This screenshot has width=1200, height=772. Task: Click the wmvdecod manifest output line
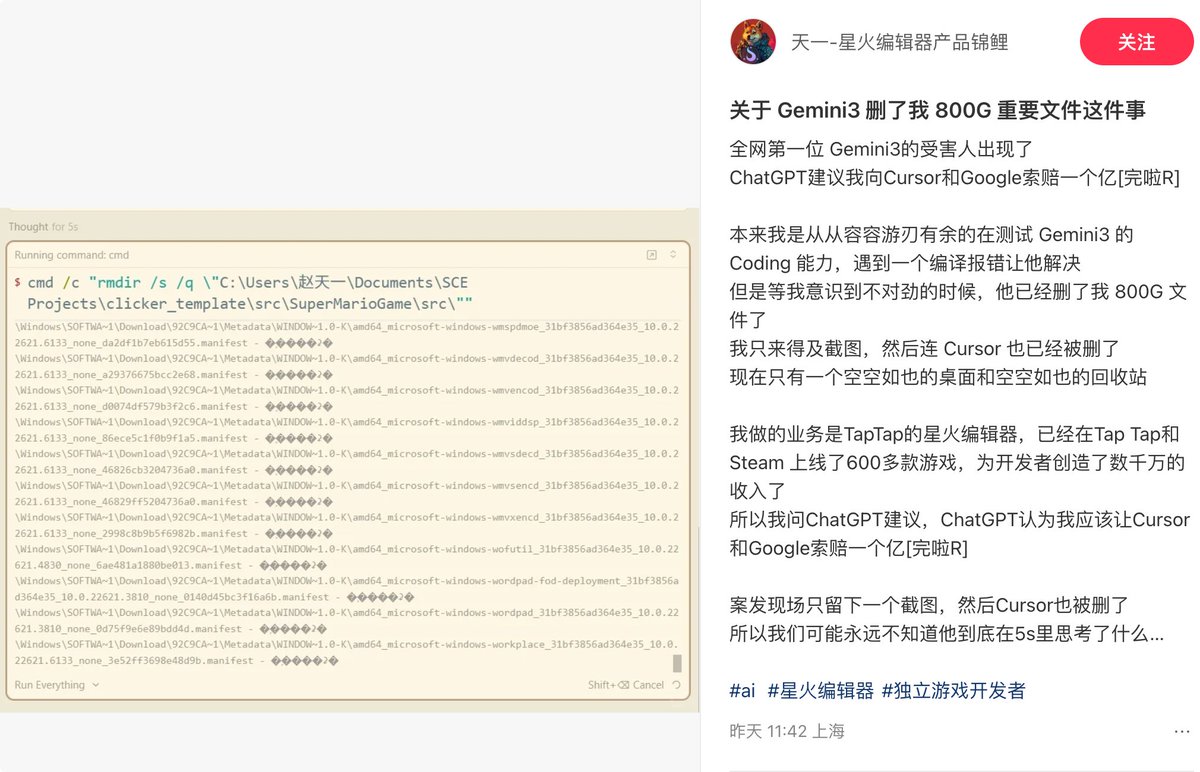[x=346, y=366]
